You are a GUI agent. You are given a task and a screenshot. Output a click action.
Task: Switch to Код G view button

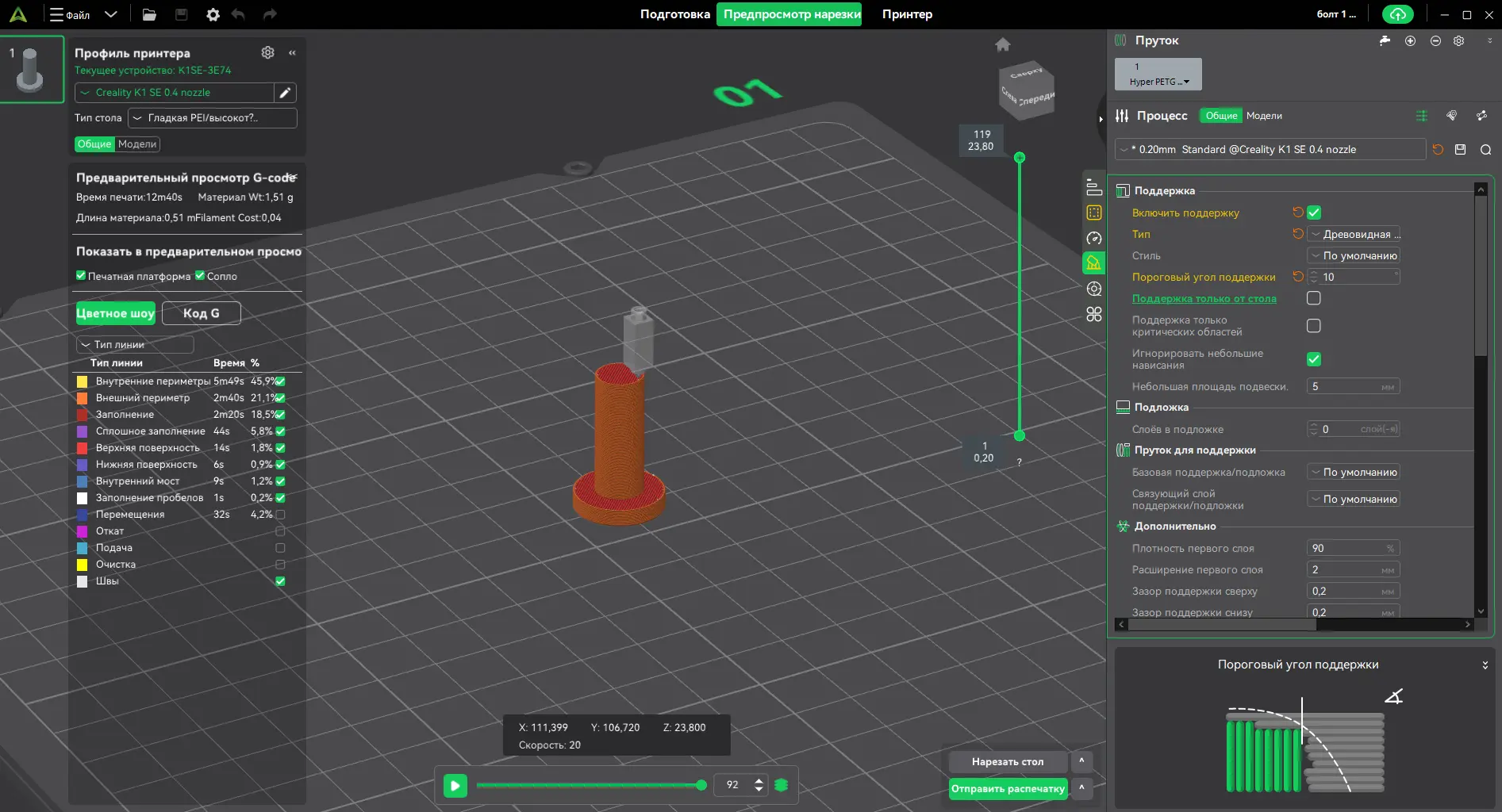[202, 313]
